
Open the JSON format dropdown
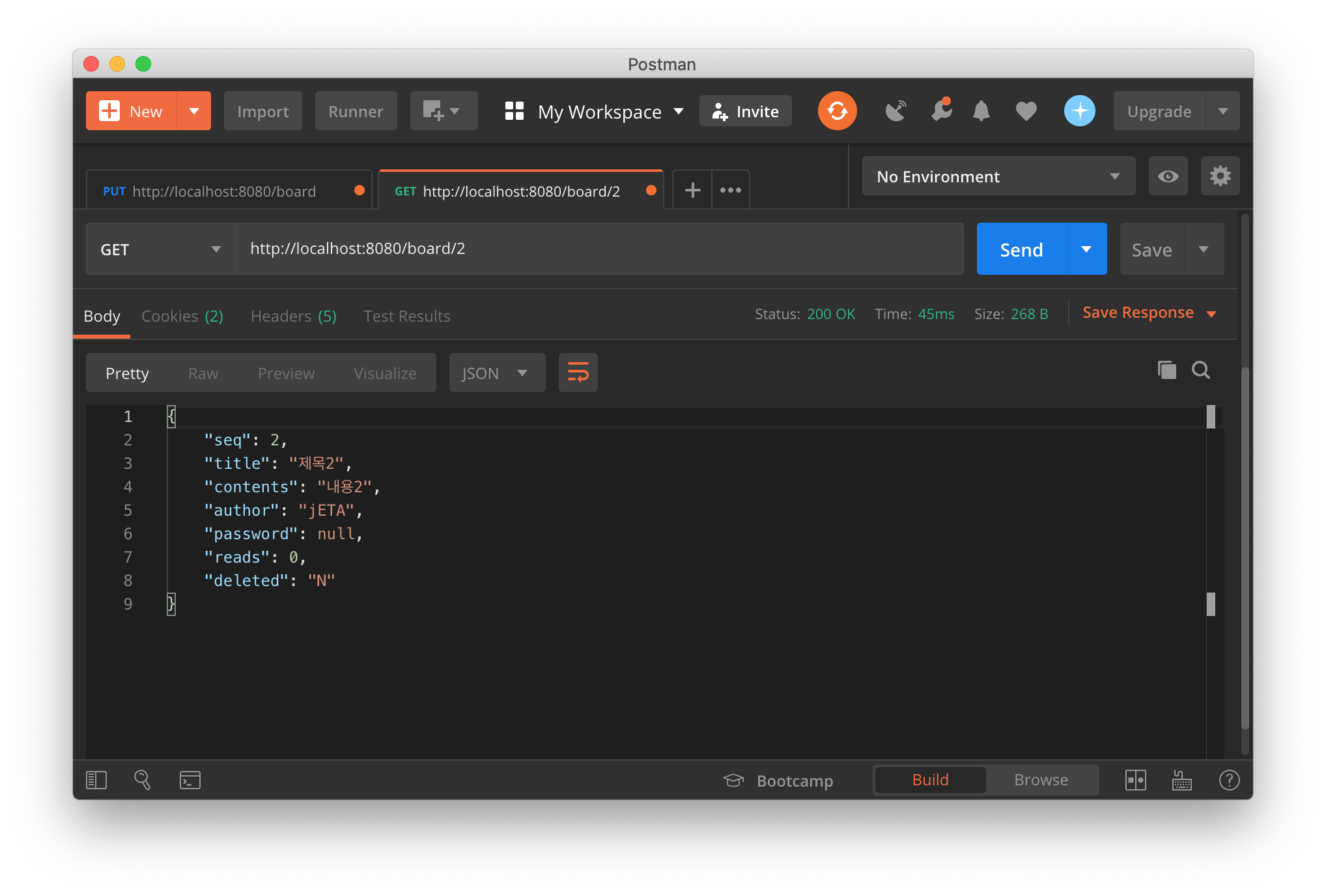(496, 373)
